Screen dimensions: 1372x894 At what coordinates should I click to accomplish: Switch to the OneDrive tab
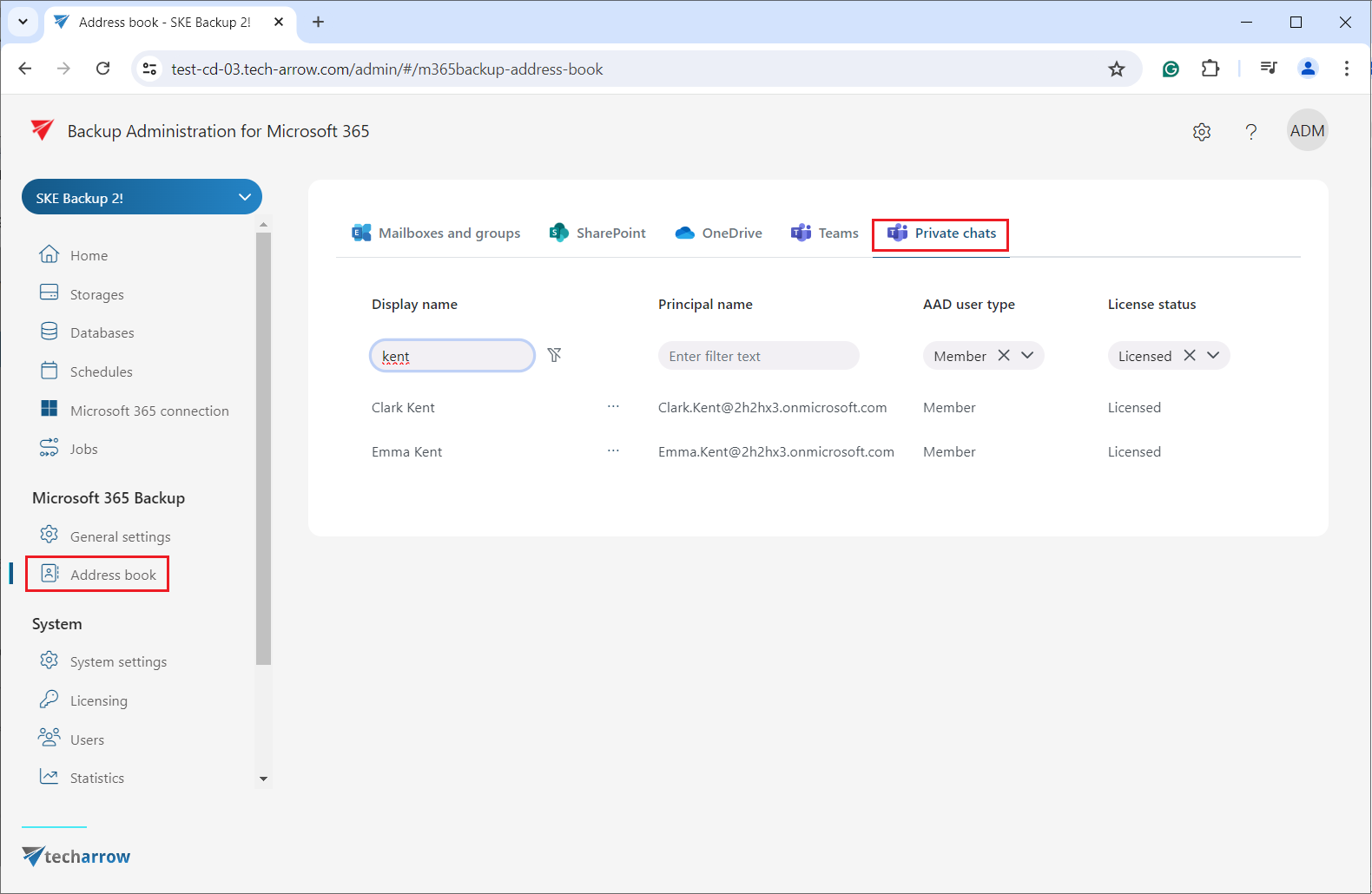tap(719, 233)
